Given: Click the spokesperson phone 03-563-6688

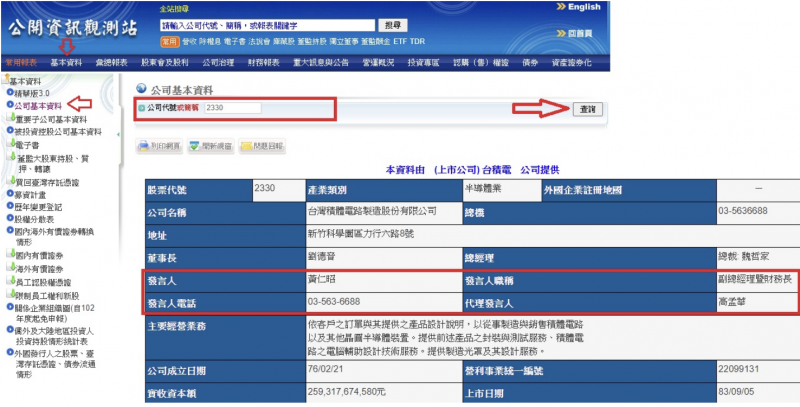Looking at the screenshot, I should point(334,301).
